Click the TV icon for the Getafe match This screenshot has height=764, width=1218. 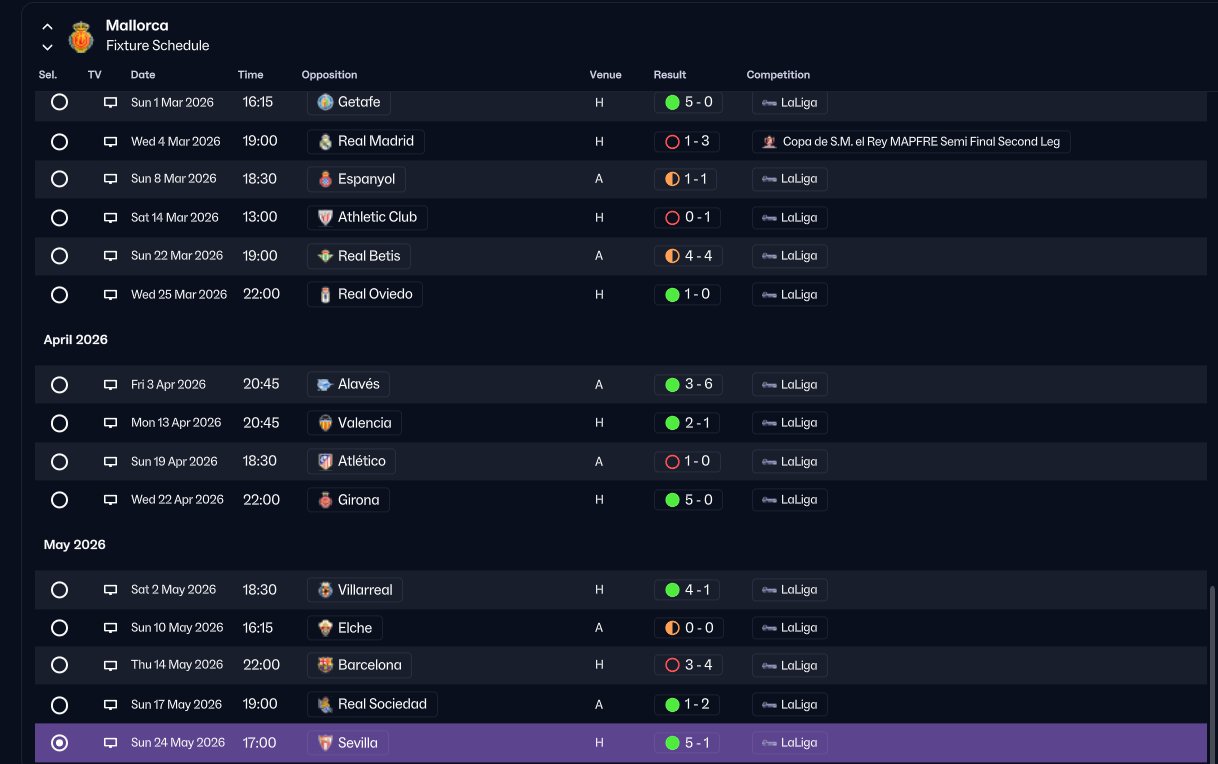111,102
